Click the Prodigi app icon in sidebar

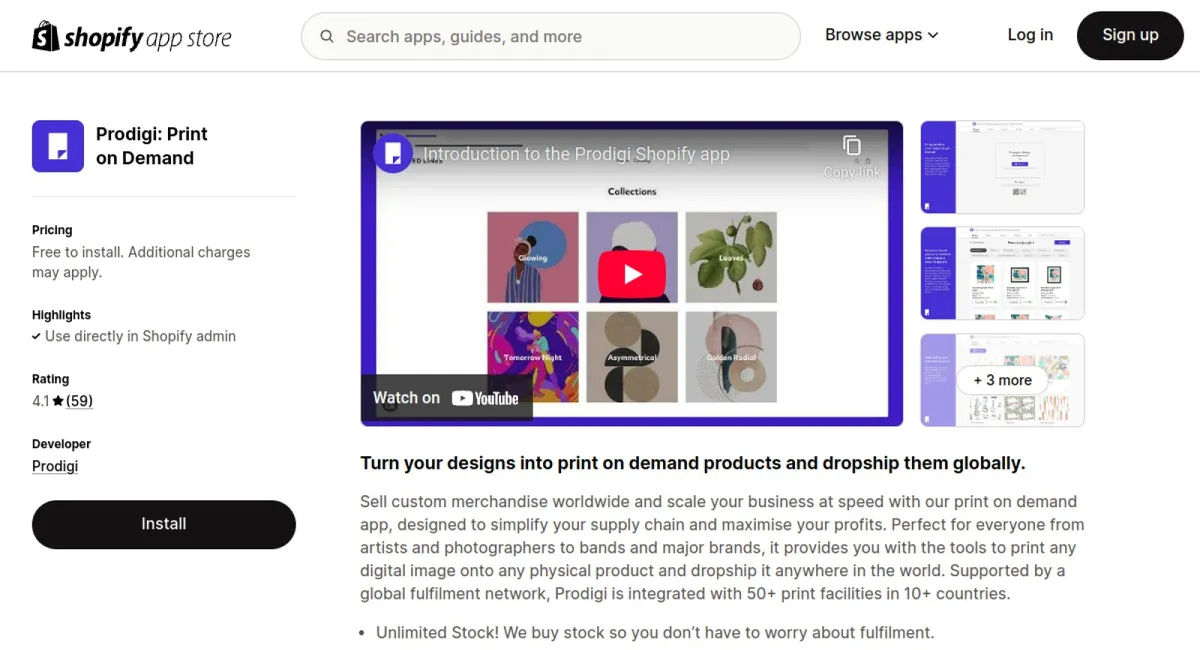(x=58, y=146)
